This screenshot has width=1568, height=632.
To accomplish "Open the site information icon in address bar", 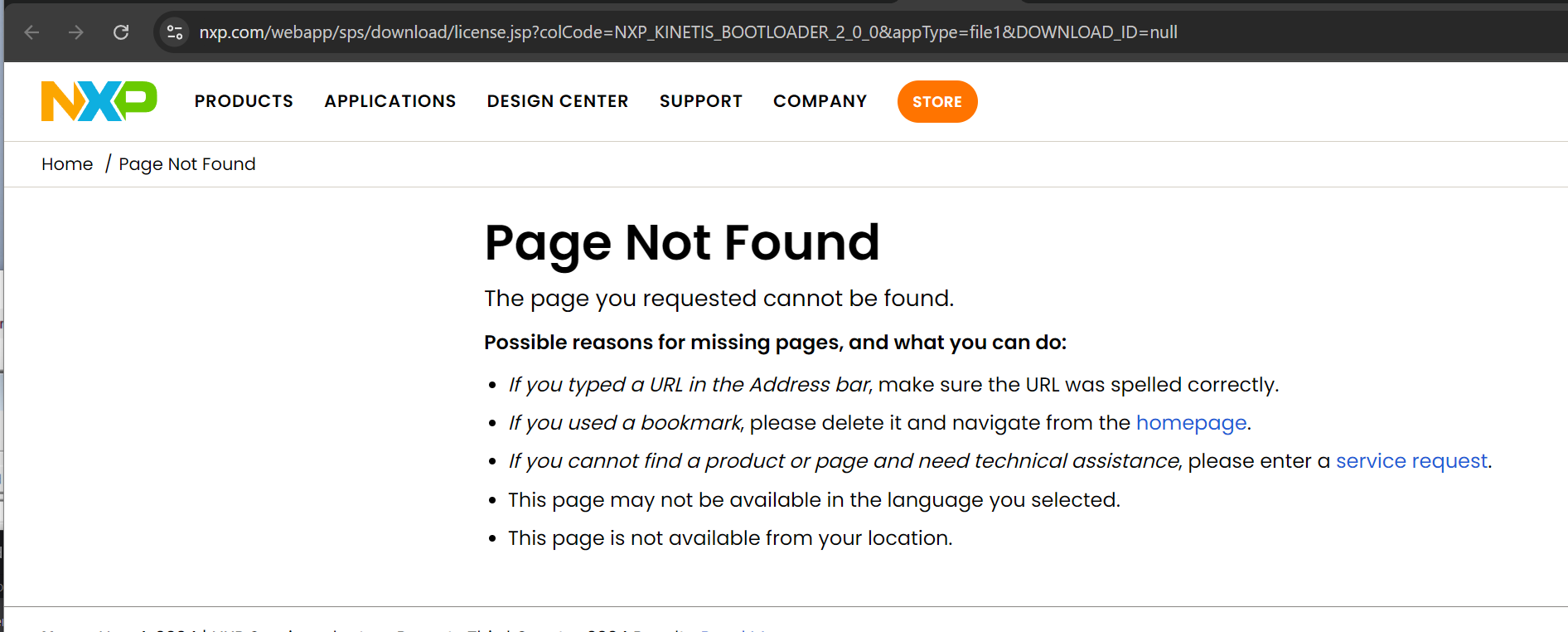I will click(175, 32).
